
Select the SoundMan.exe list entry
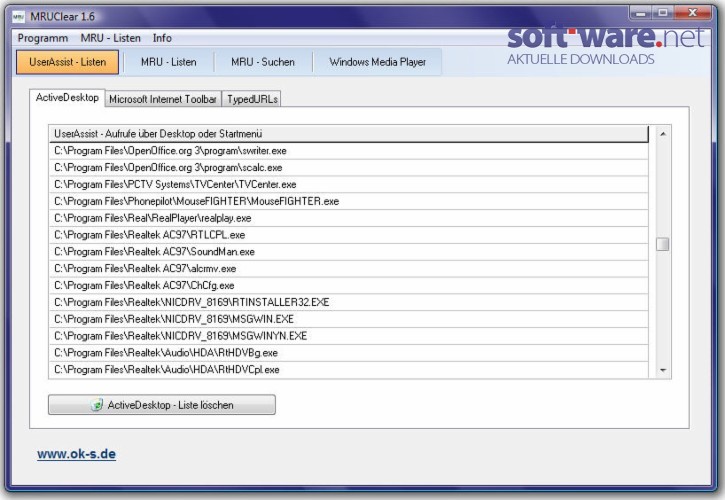pos(349,252)
